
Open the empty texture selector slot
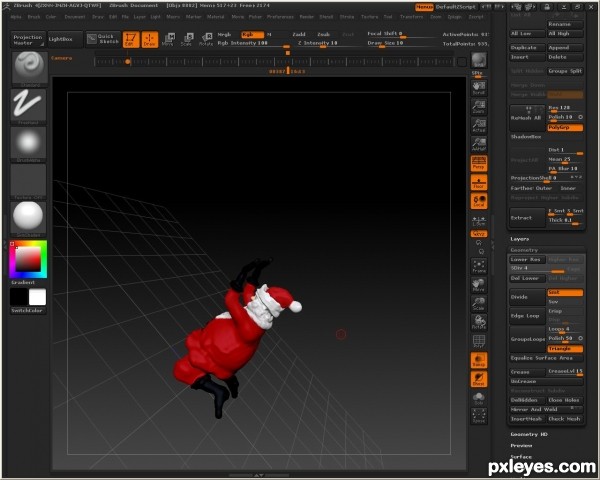click(x=29, y=181)
